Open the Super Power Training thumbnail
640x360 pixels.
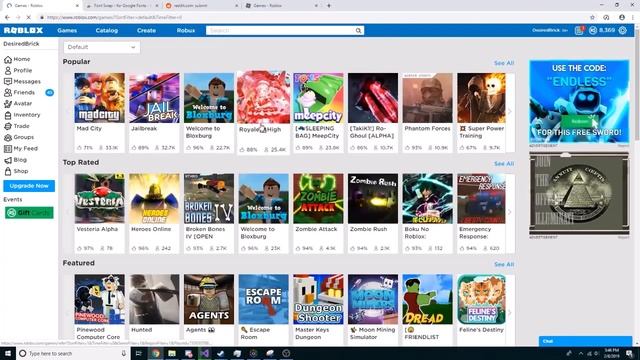482,98
